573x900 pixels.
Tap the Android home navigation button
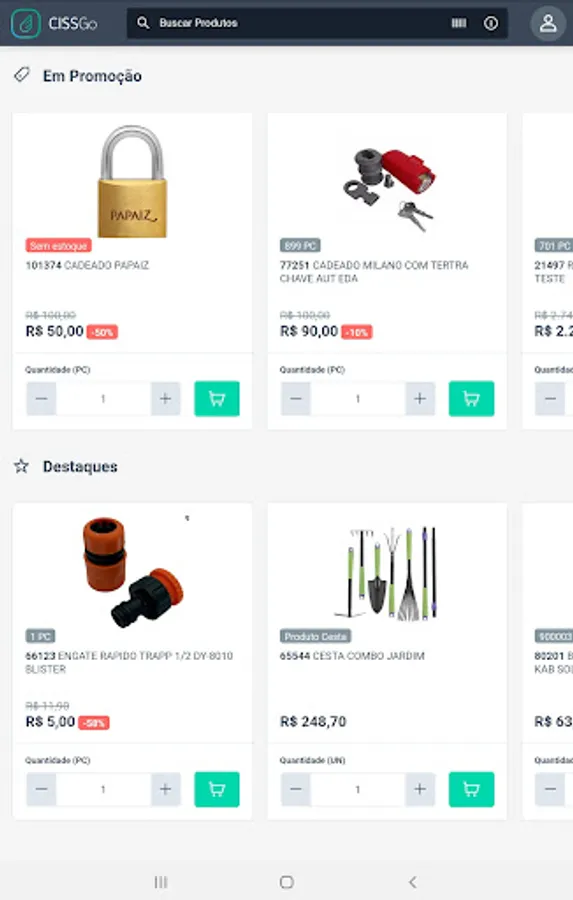coord(286,882)
